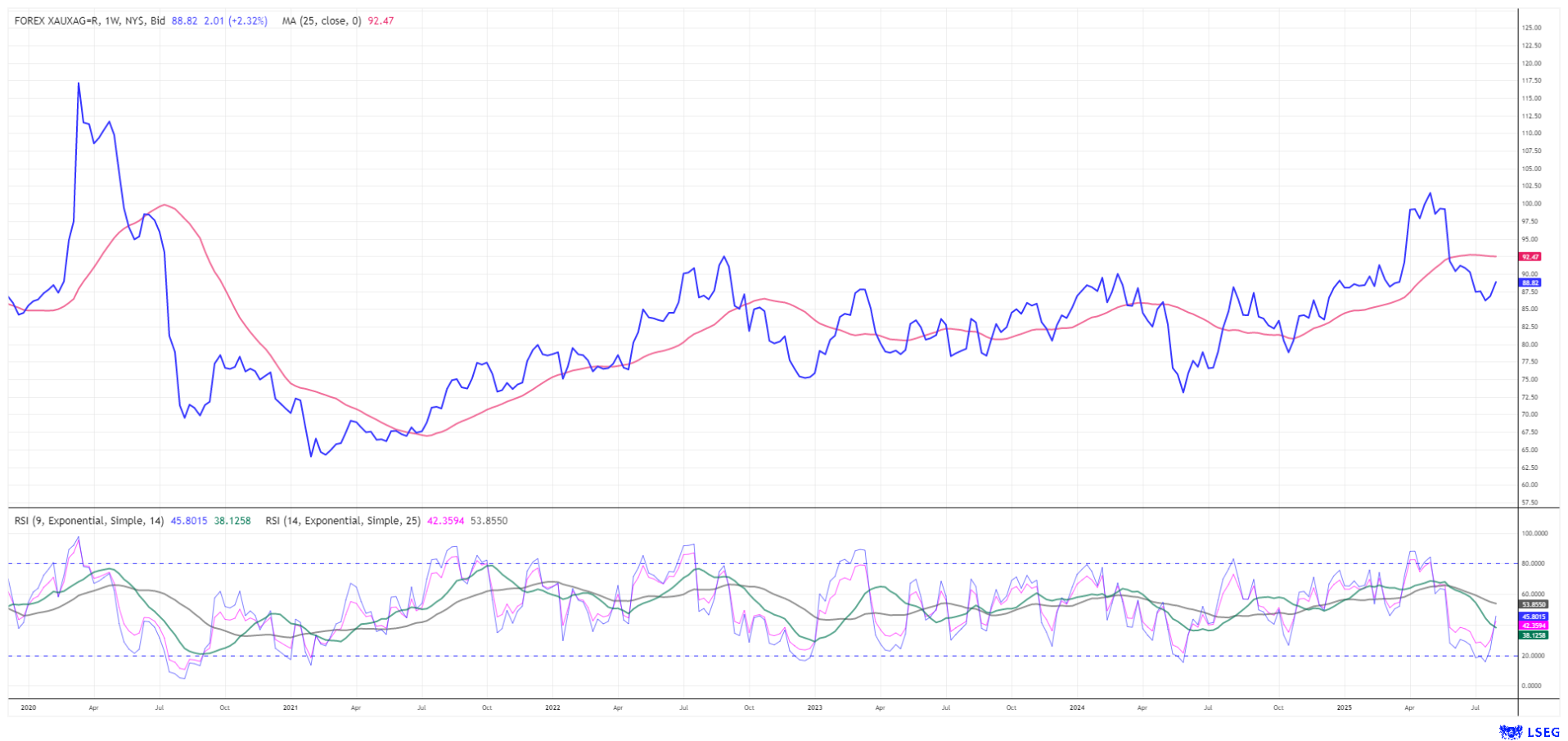Image resolution: width=1568 pixels, height=741 pixels.
Task: Click the blue 88.82 last price tag
Action: coord(1530,282)
